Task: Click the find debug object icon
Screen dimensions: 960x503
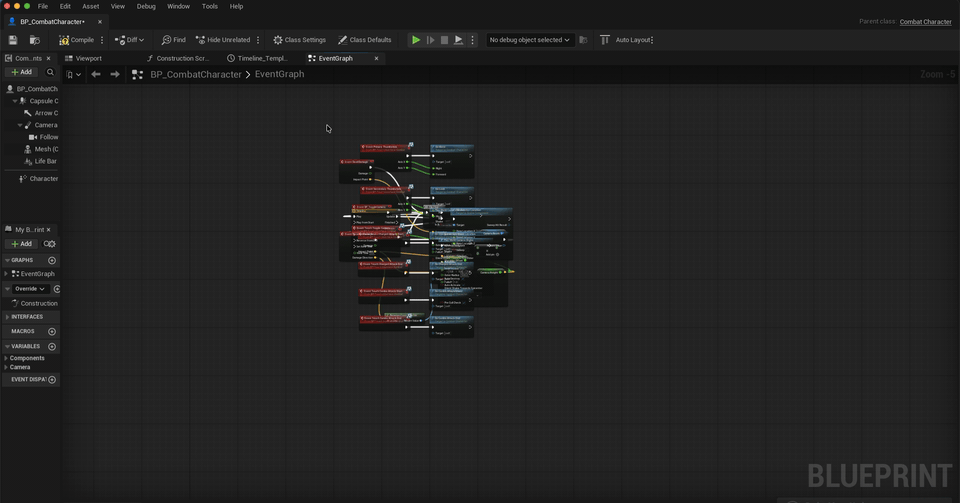Action: (x=583, y=40)
